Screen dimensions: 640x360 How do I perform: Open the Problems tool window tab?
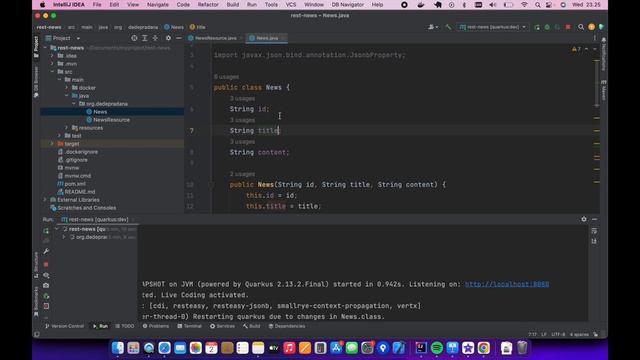(x=156, y=326)
